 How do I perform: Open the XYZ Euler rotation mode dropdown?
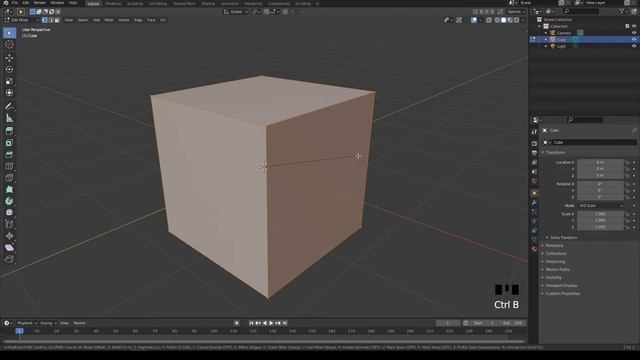[x=600, y=206]
